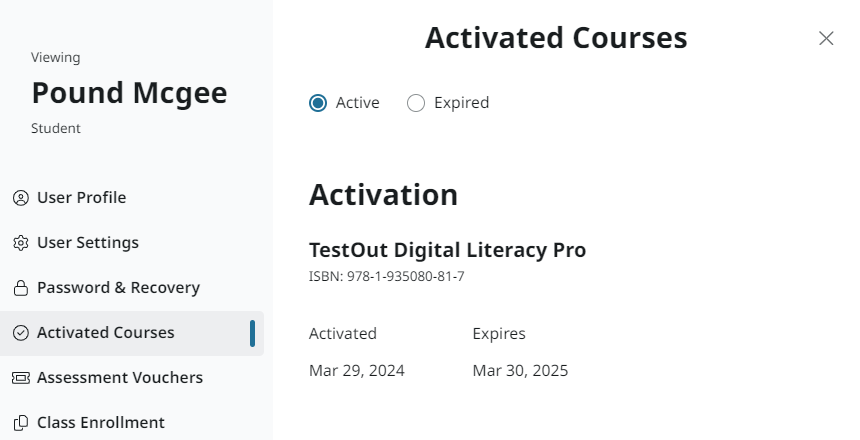Go to User Settings in sidebar
Image resolution: width=860 pixels, height=440 pixels.
click(88, 243)
